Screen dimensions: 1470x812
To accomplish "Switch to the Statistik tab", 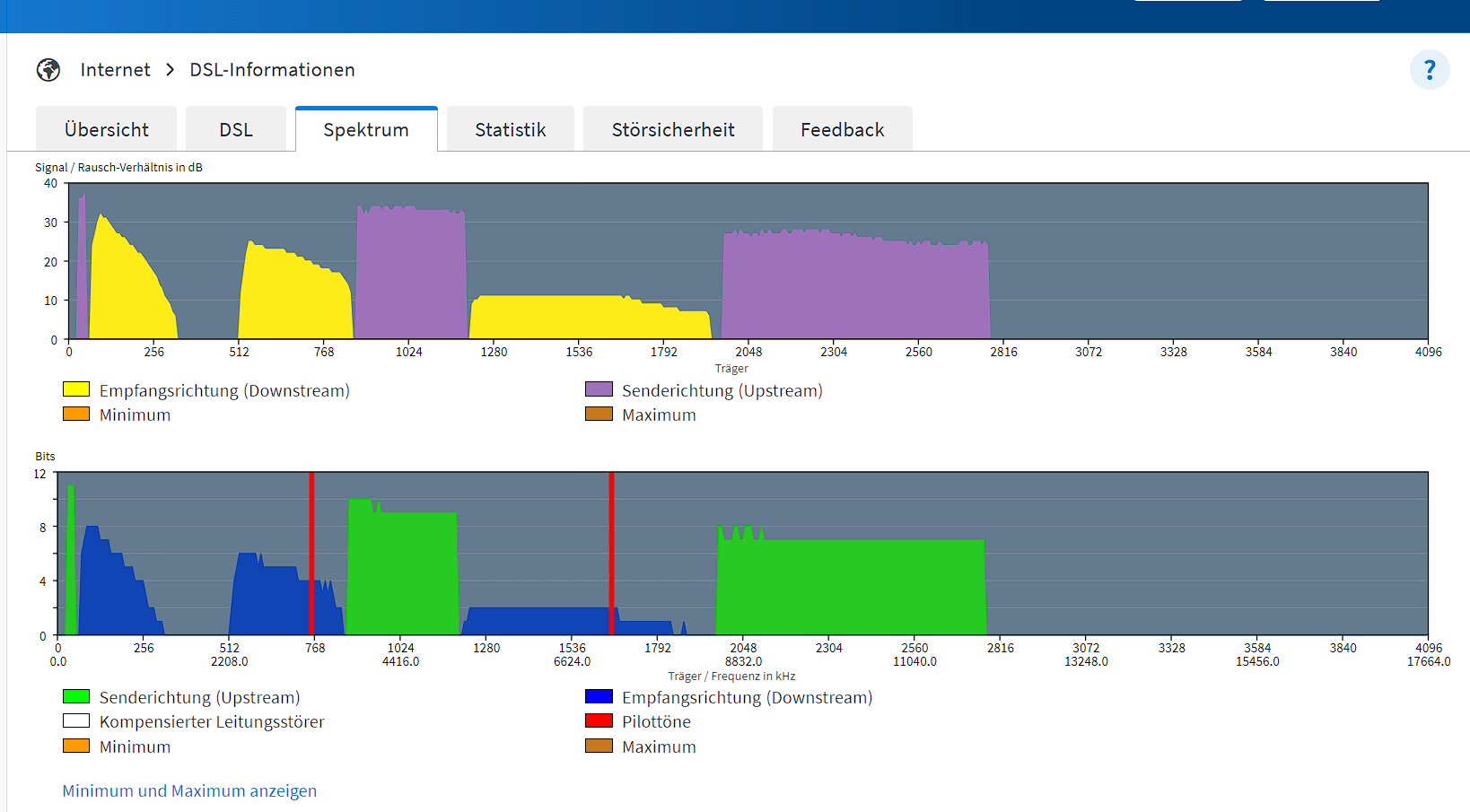I will pos(511,129).
